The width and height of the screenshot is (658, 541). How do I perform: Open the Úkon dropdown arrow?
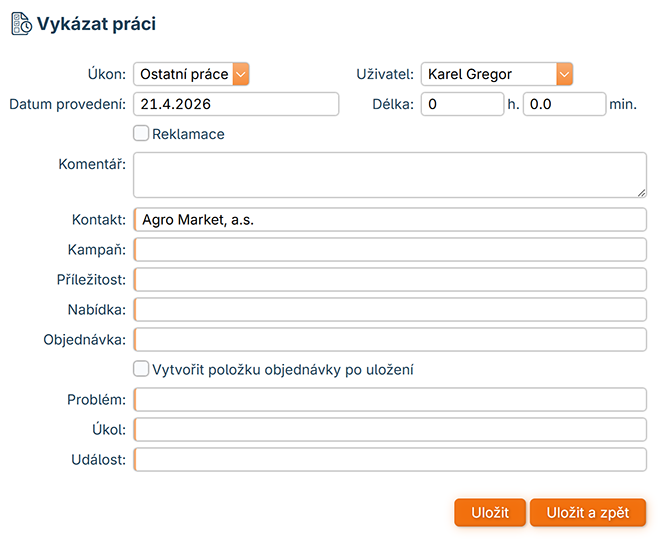[x=240, y=74]
